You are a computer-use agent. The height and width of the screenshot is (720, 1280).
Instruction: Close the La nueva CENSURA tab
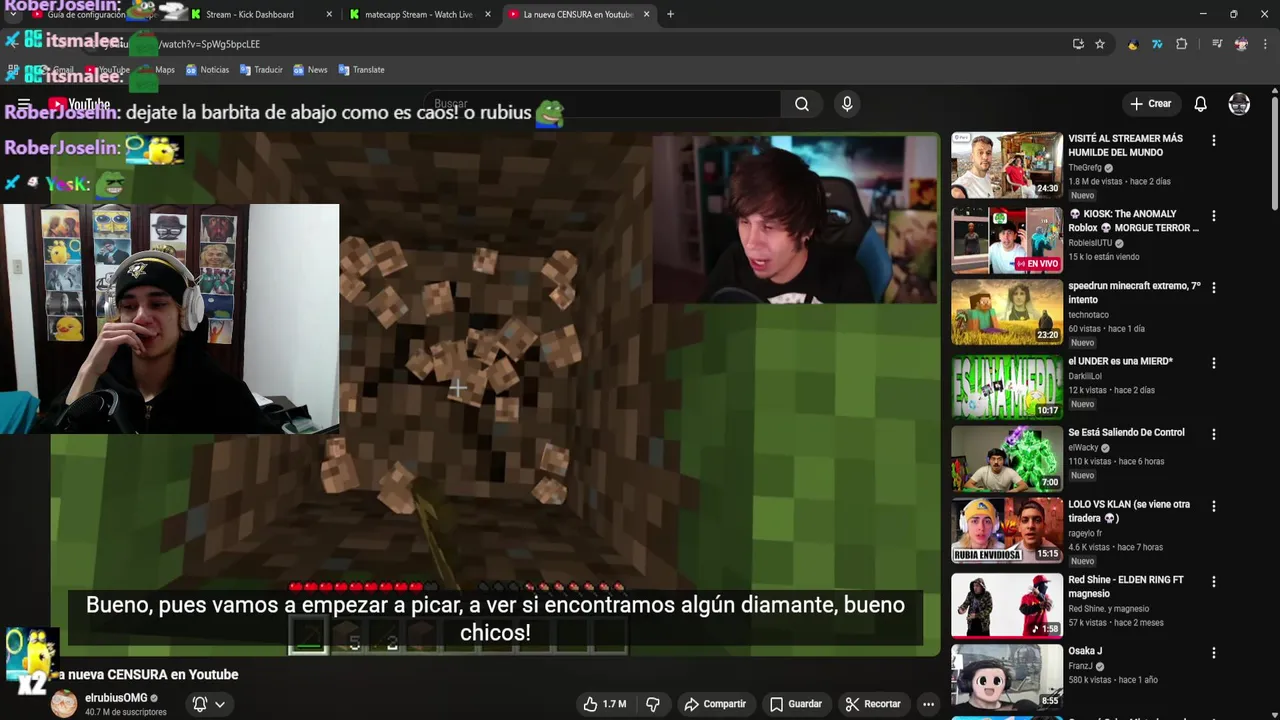(x=646, y=15)
